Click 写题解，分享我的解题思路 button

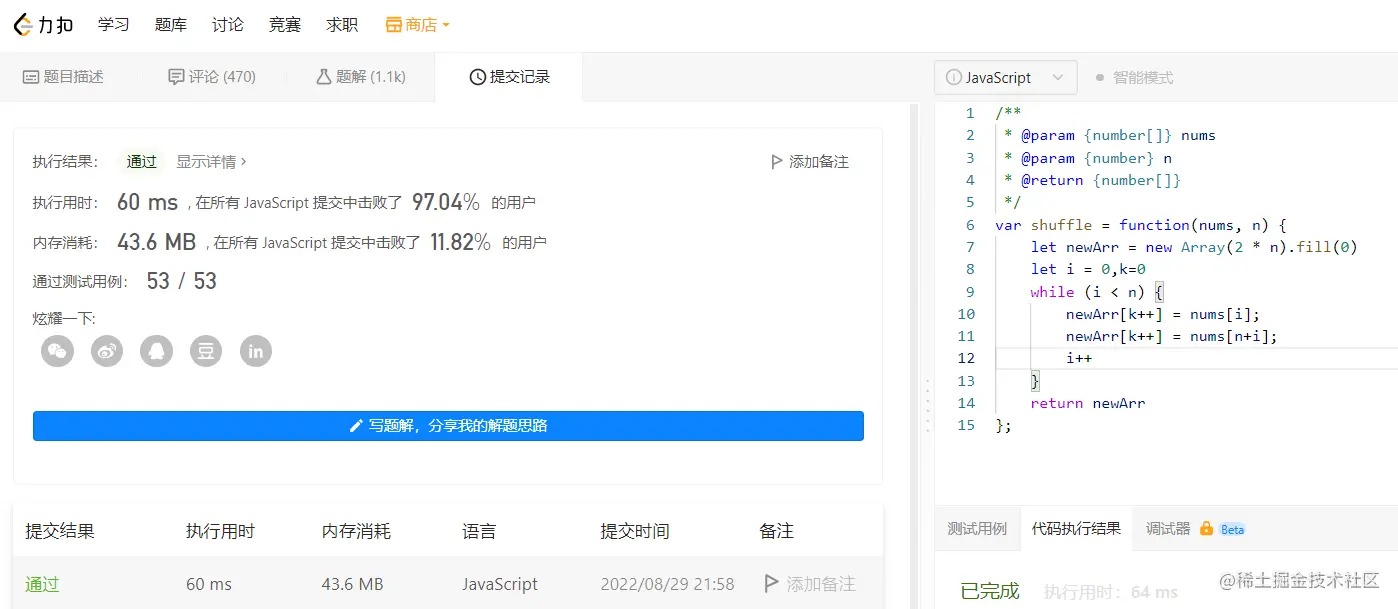448,426
